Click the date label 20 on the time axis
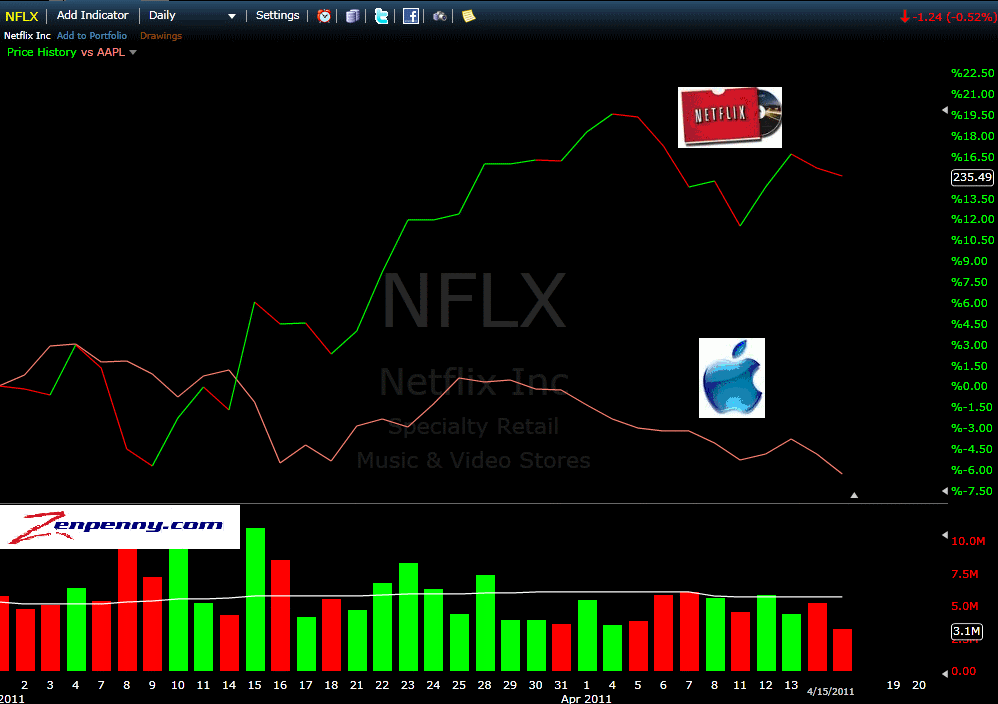This screenshot has width=998, height=704. click(x=918, y=685)
